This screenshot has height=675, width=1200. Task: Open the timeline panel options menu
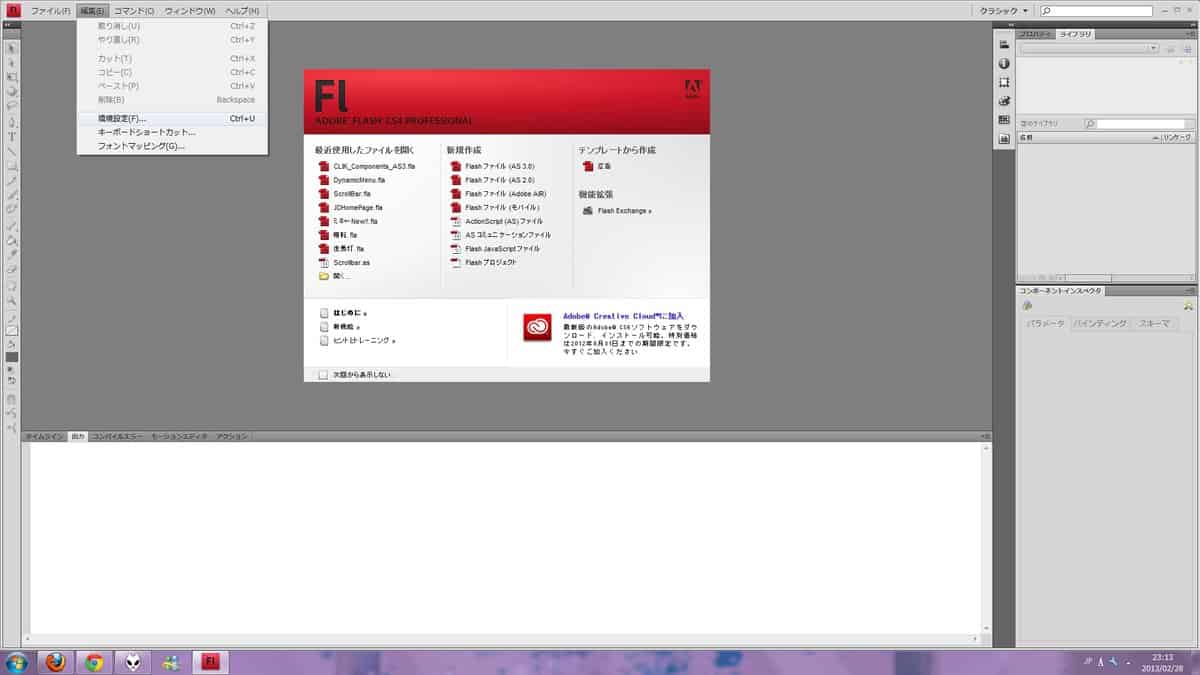click(986, 437)
